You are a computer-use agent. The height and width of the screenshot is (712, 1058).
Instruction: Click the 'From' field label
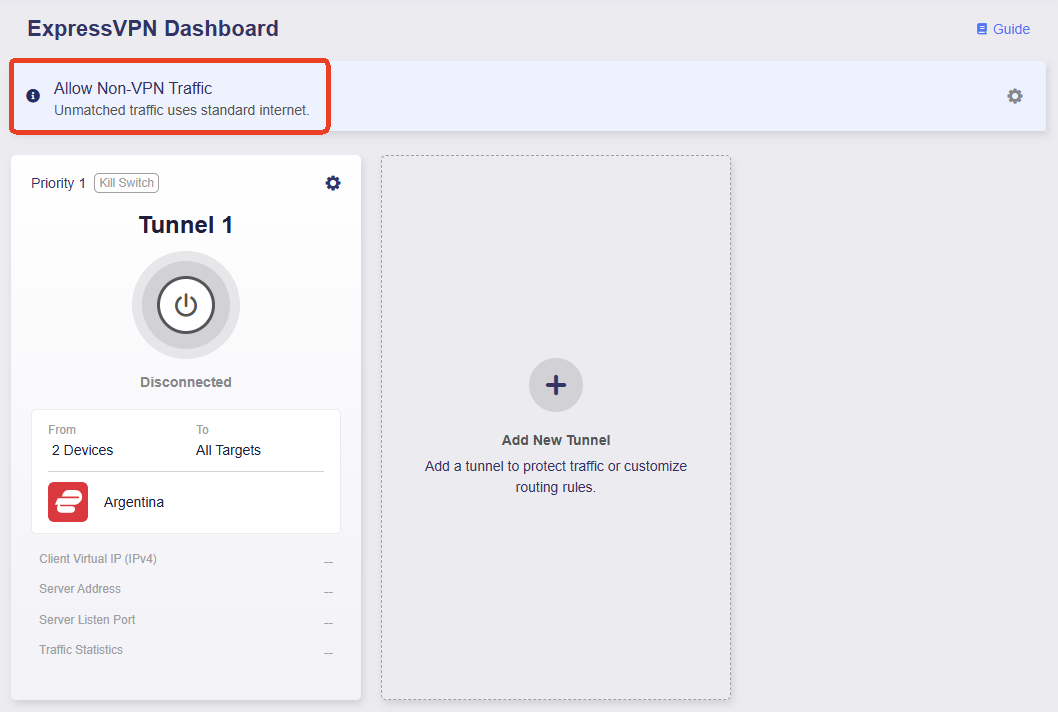pos(62,430)
